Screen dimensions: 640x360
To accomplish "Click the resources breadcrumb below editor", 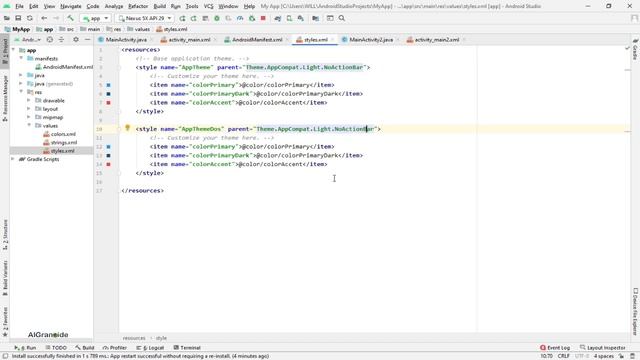I will [x=134, y=338].
